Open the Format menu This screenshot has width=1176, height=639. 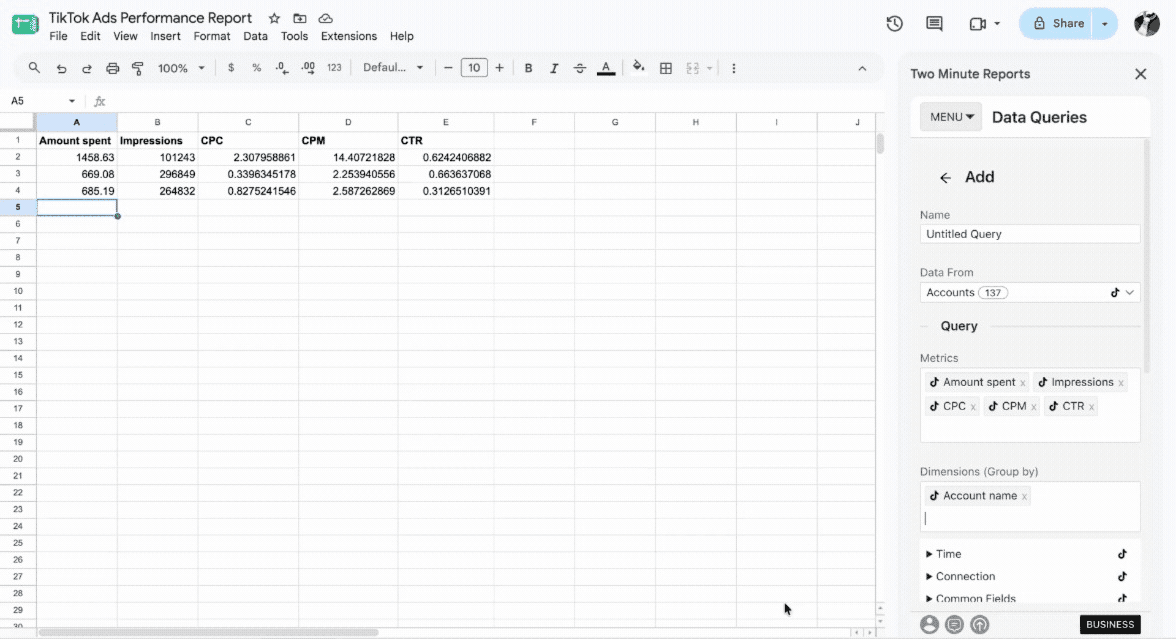point(212,36)
